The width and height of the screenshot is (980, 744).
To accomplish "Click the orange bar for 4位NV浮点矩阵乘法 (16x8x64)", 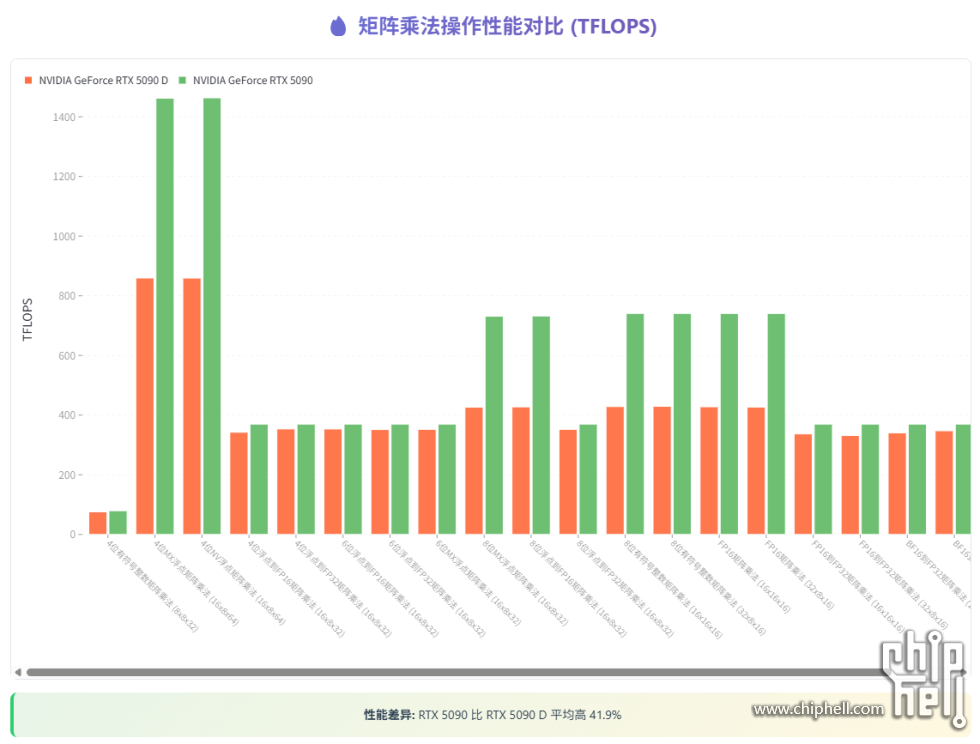I will (192, 406).
